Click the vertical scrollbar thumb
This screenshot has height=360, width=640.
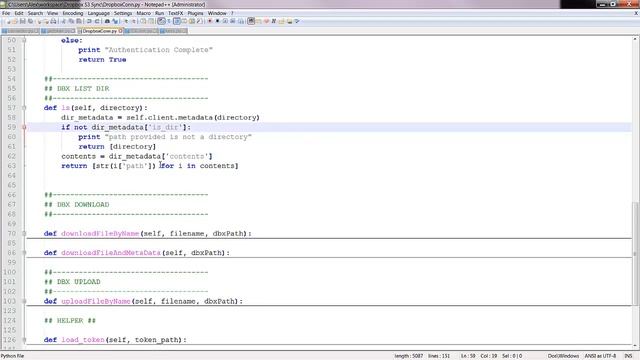[635, 253]
